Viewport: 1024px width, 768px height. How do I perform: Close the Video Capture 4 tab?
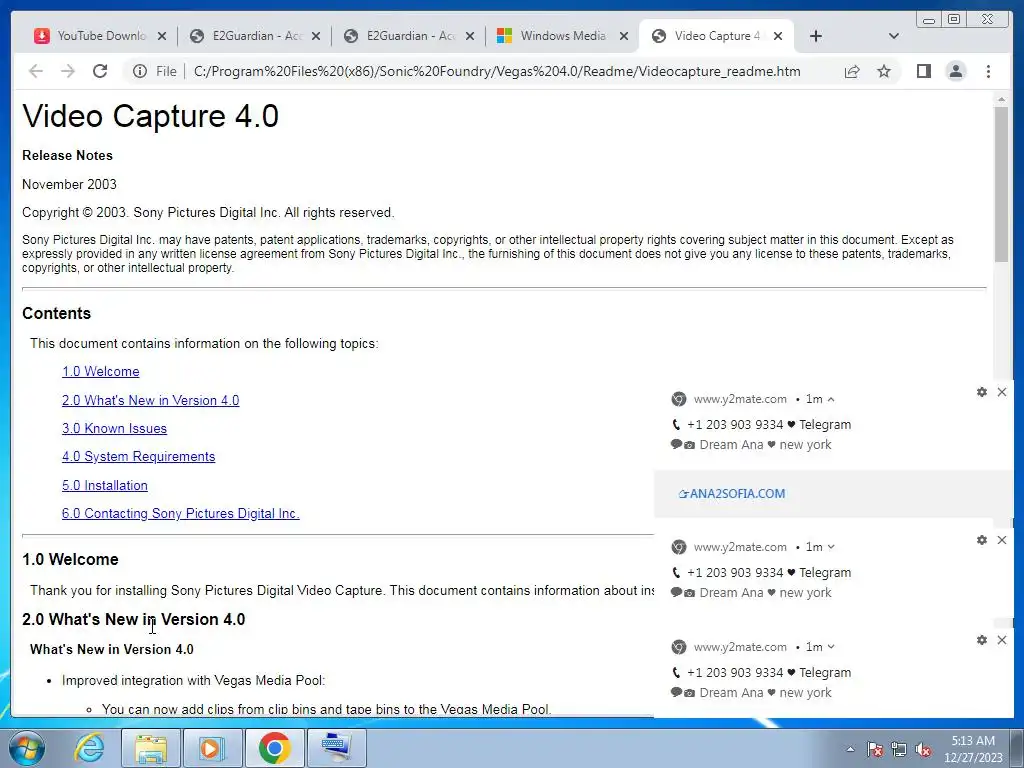pos(778,36)
